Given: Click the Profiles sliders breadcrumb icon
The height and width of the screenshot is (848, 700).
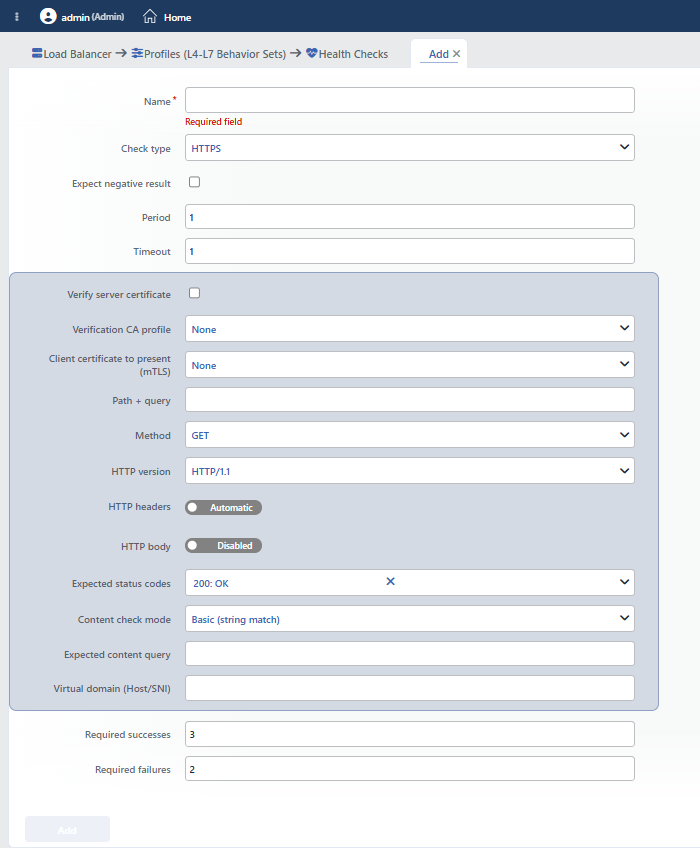Looking at the screenshot, I should click(137, 53).
